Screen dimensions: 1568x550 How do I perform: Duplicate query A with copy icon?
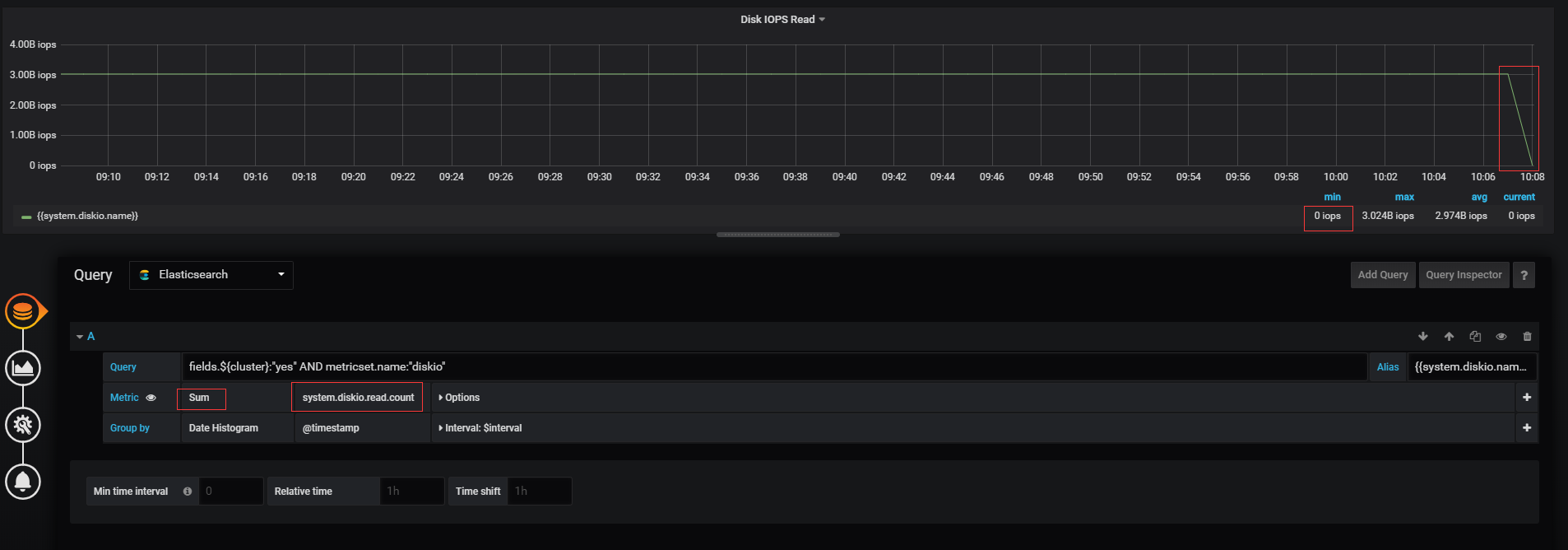pos(1475,337)
